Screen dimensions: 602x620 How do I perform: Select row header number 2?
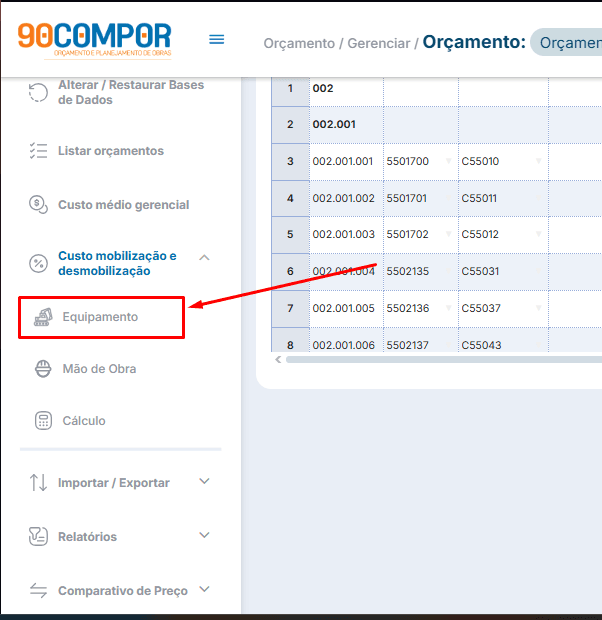[290, 125]
